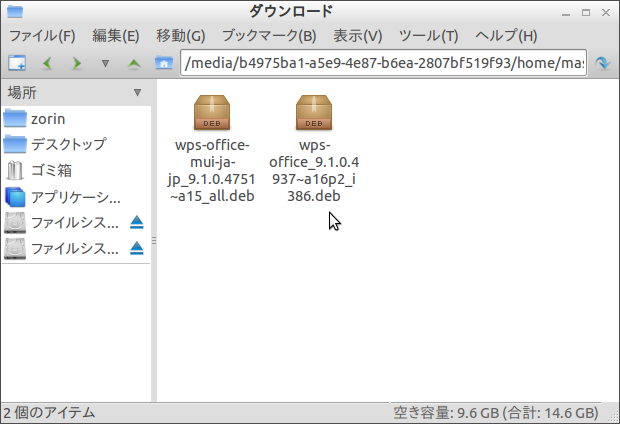Click the wps-office-mui-ja-jp_9.1.0.4751~a15_all.deb file name
The height and width of the screenshot is (424, 620).
point(212,170)
